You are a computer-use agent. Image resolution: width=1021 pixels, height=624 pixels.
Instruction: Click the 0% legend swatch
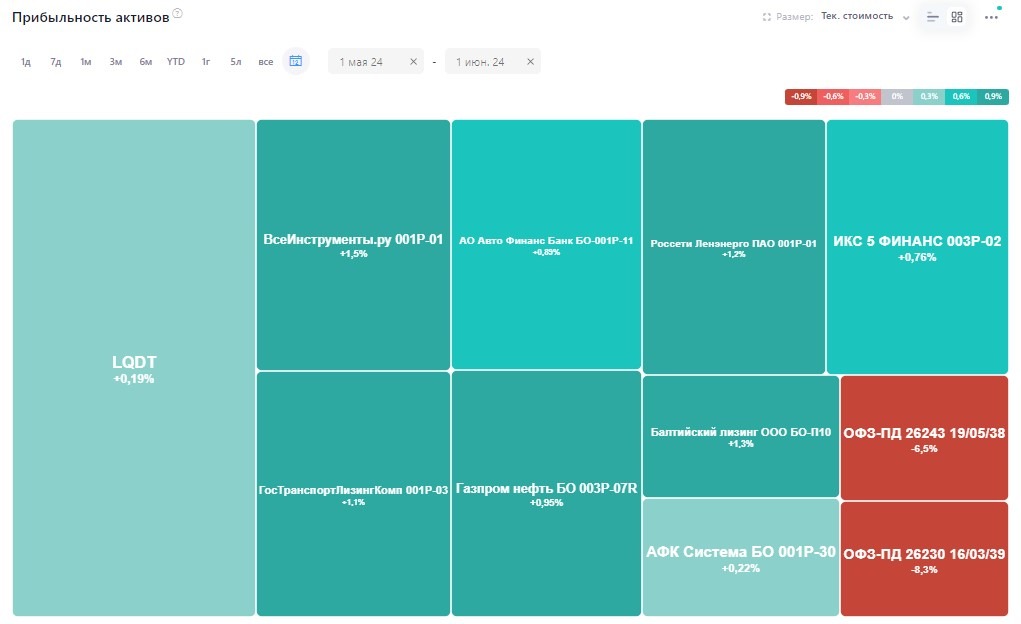click(897, 96)
